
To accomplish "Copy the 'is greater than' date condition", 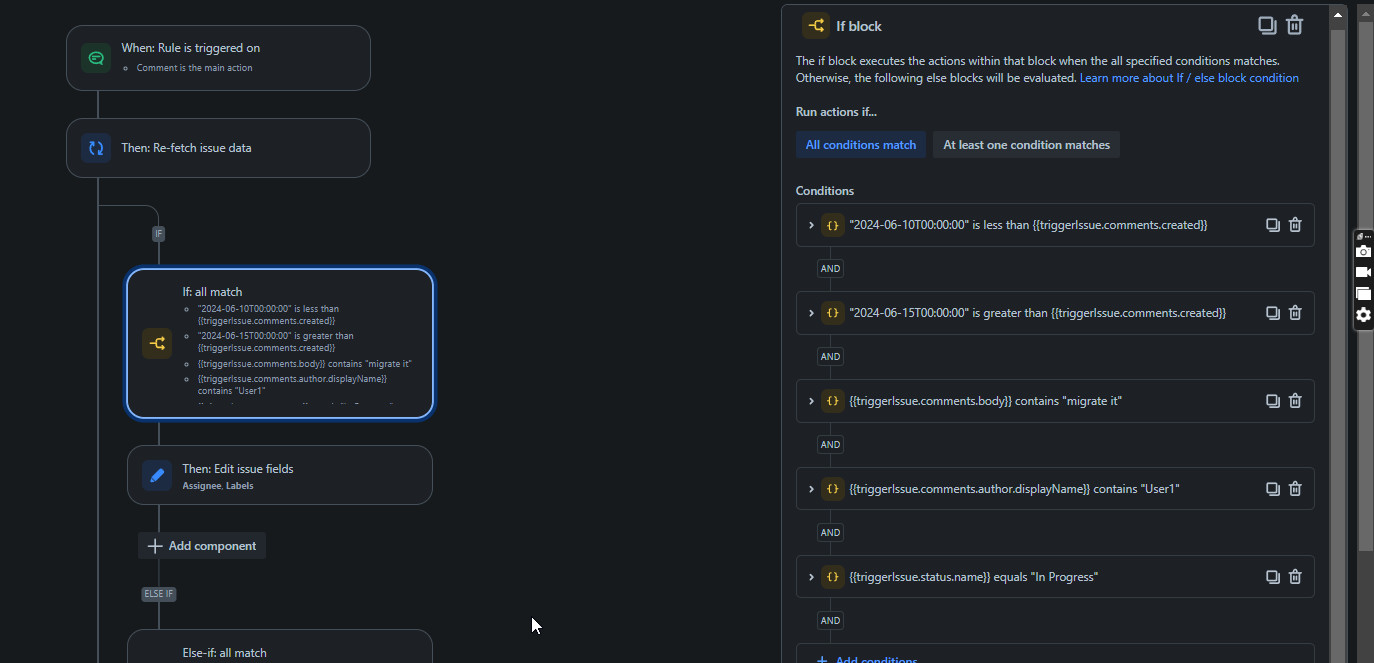I will tap(1273, 313).
